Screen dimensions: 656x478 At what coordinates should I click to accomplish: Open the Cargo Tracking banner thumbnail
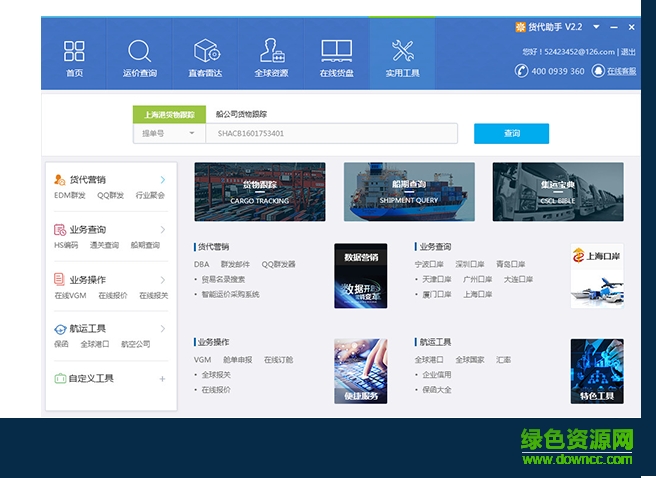click(x=260, y=191)
